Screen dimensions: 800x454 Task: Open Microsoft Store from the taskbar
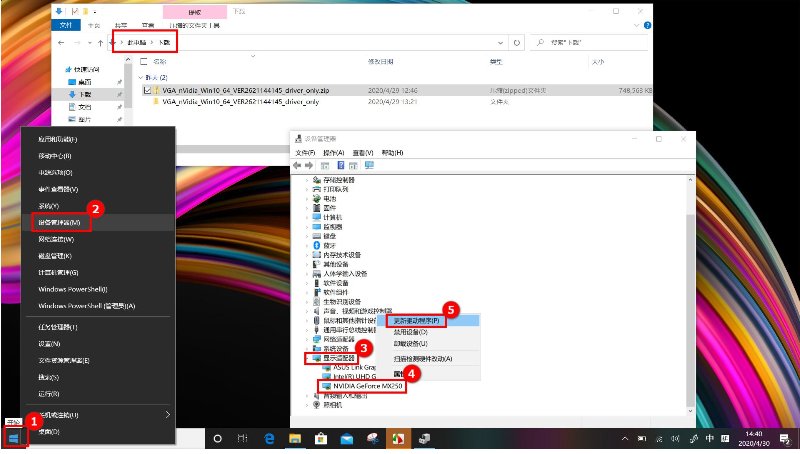coord(321,438)
